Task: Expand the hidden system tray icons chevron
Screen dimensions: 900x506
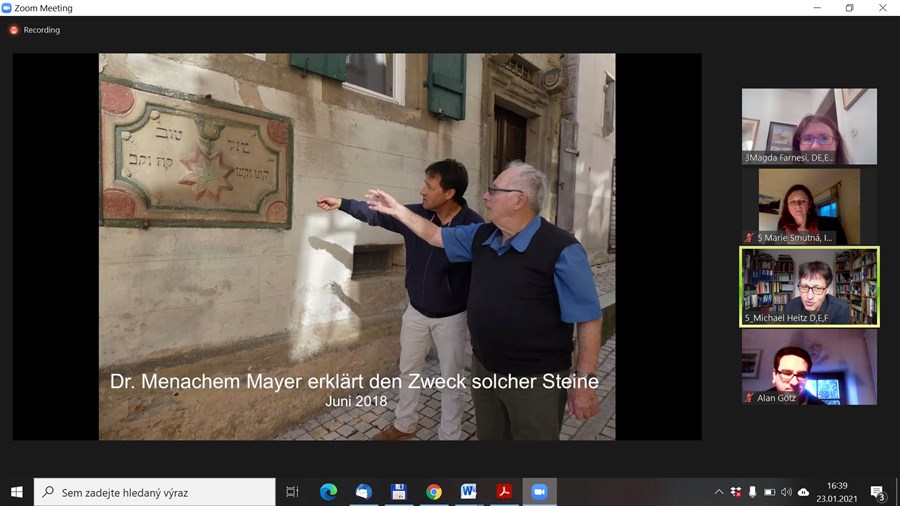Action: pyautogui.click(x=718, y=492)
